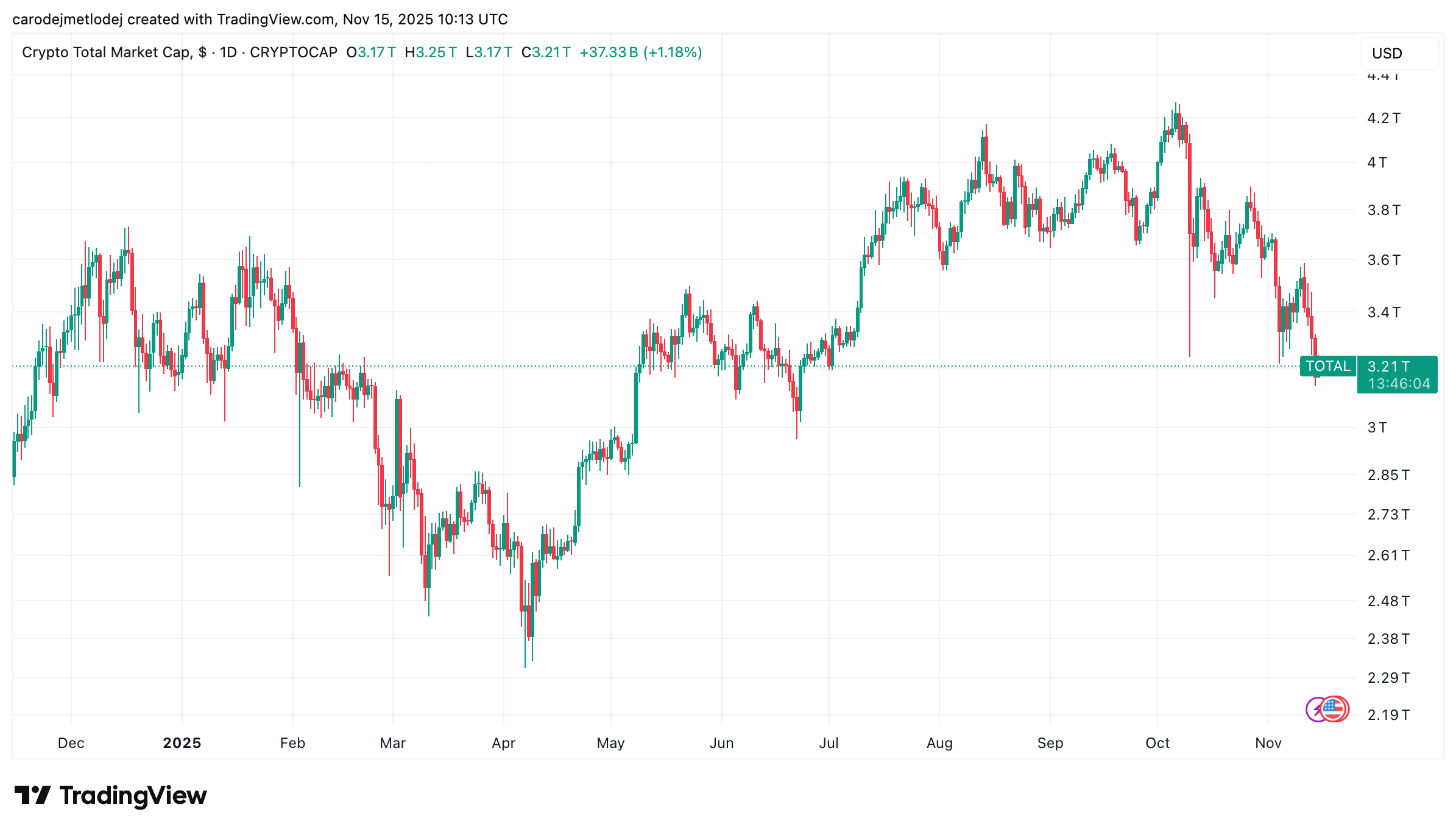
Task: Click the TradingView wordmark text
Action: coord(133,795)
